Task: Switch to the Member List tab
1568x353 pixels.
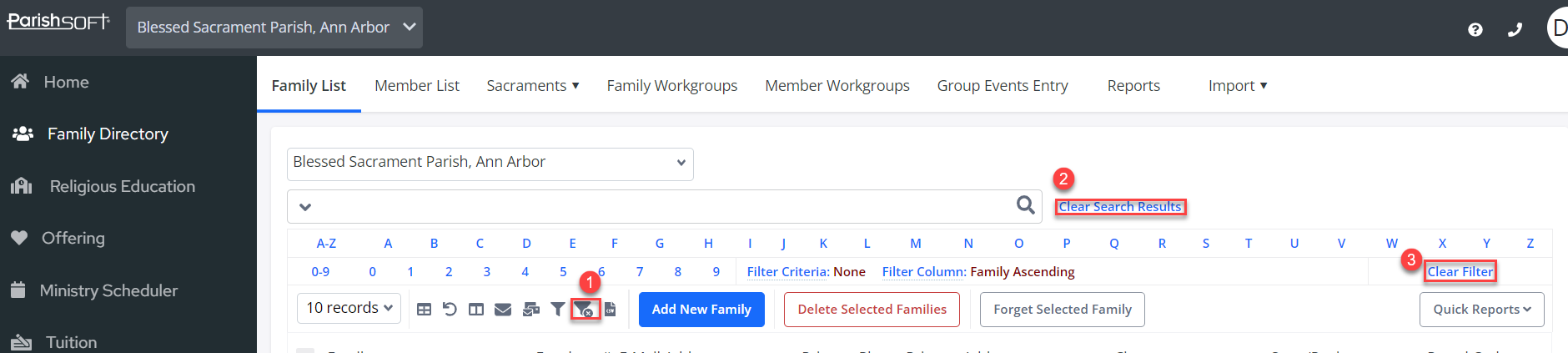Action: click(417, 86)
